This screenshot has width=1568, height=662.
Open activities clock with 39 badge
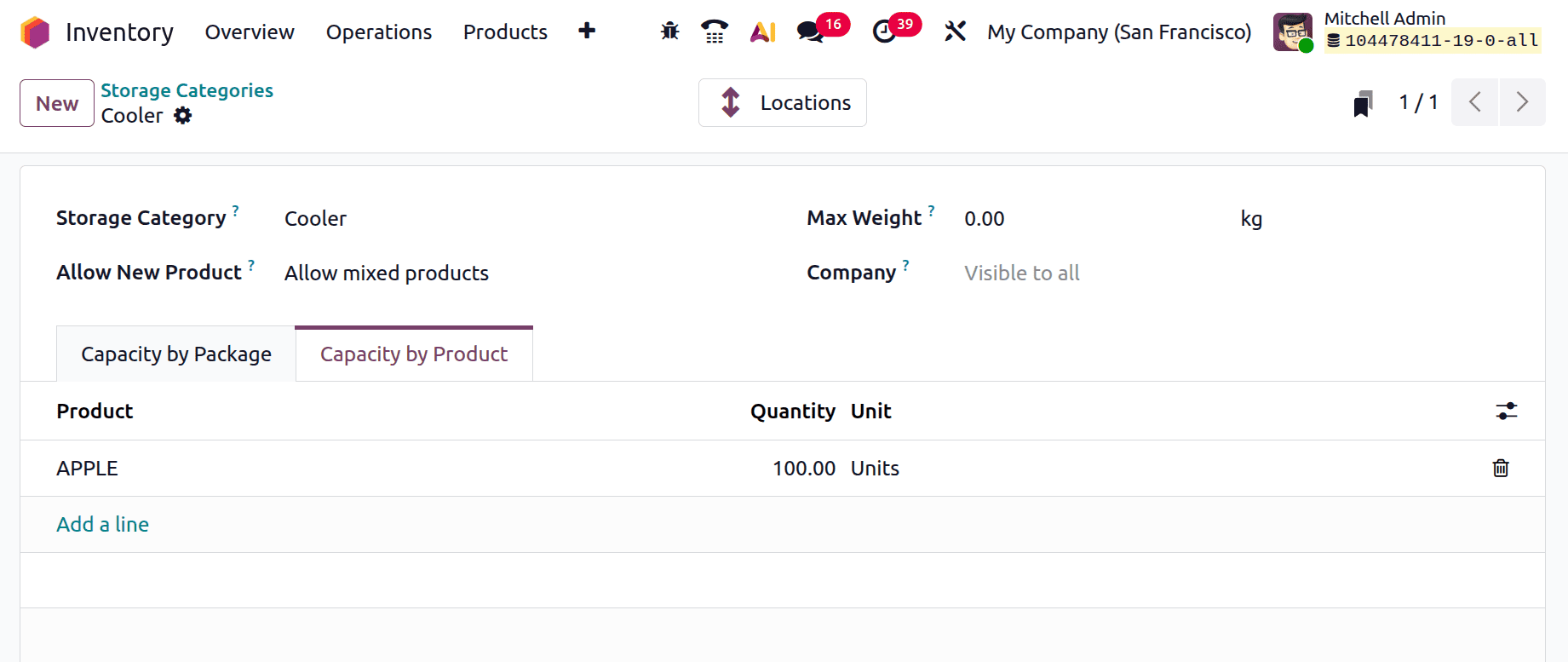point(885,32)
